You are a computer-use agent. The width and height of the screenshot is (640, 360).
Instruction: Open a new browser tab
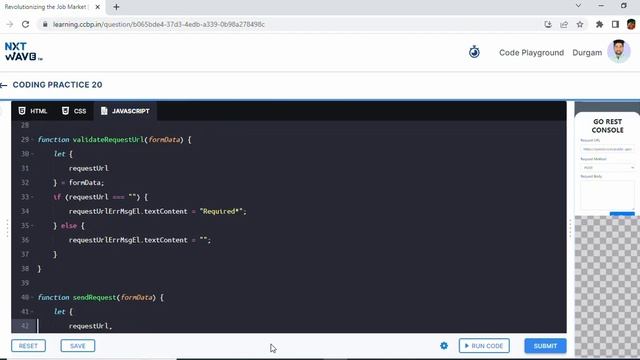point(116,7)
